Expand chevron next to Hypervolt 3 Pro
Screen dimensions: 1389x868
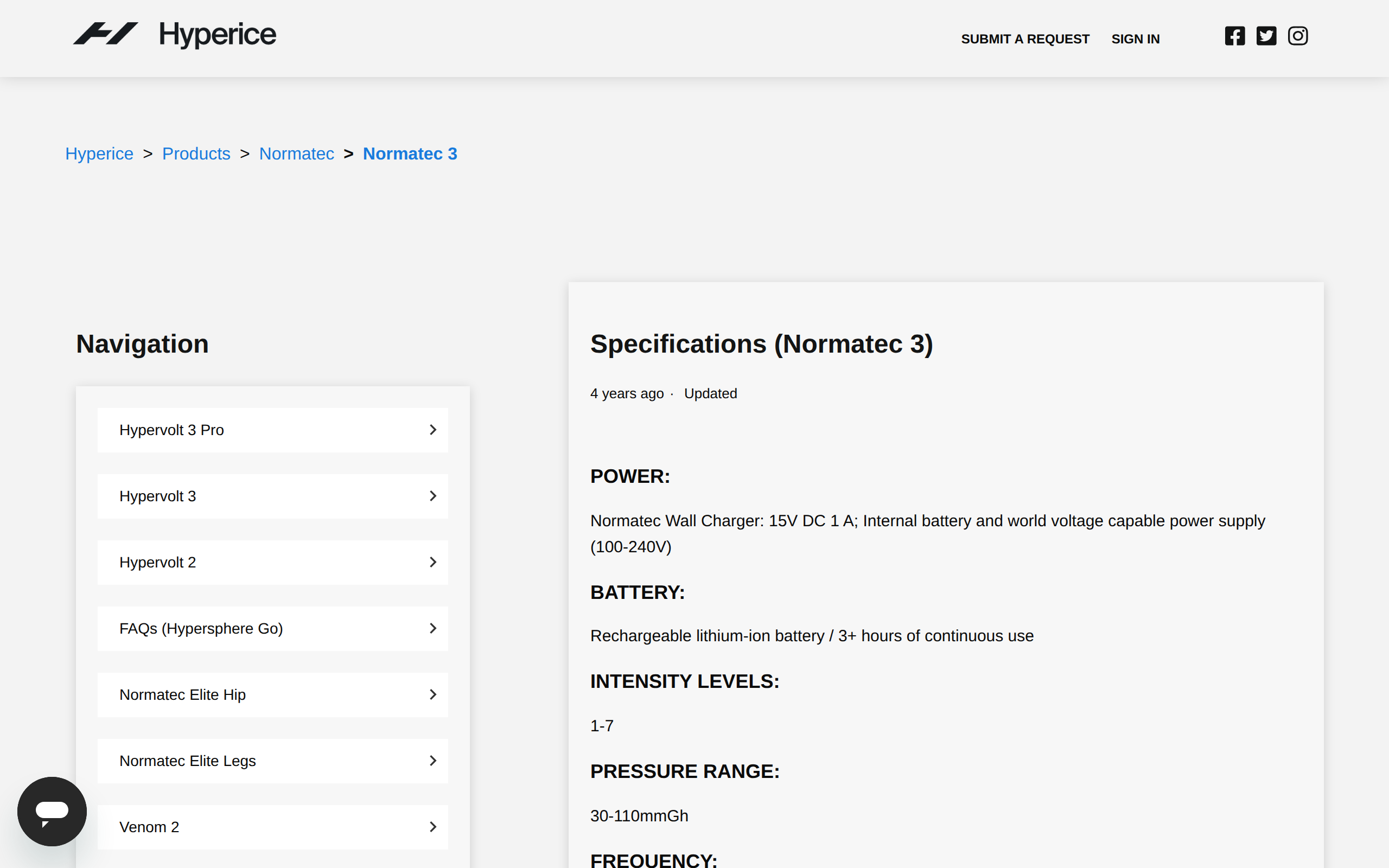pos(434,430)
